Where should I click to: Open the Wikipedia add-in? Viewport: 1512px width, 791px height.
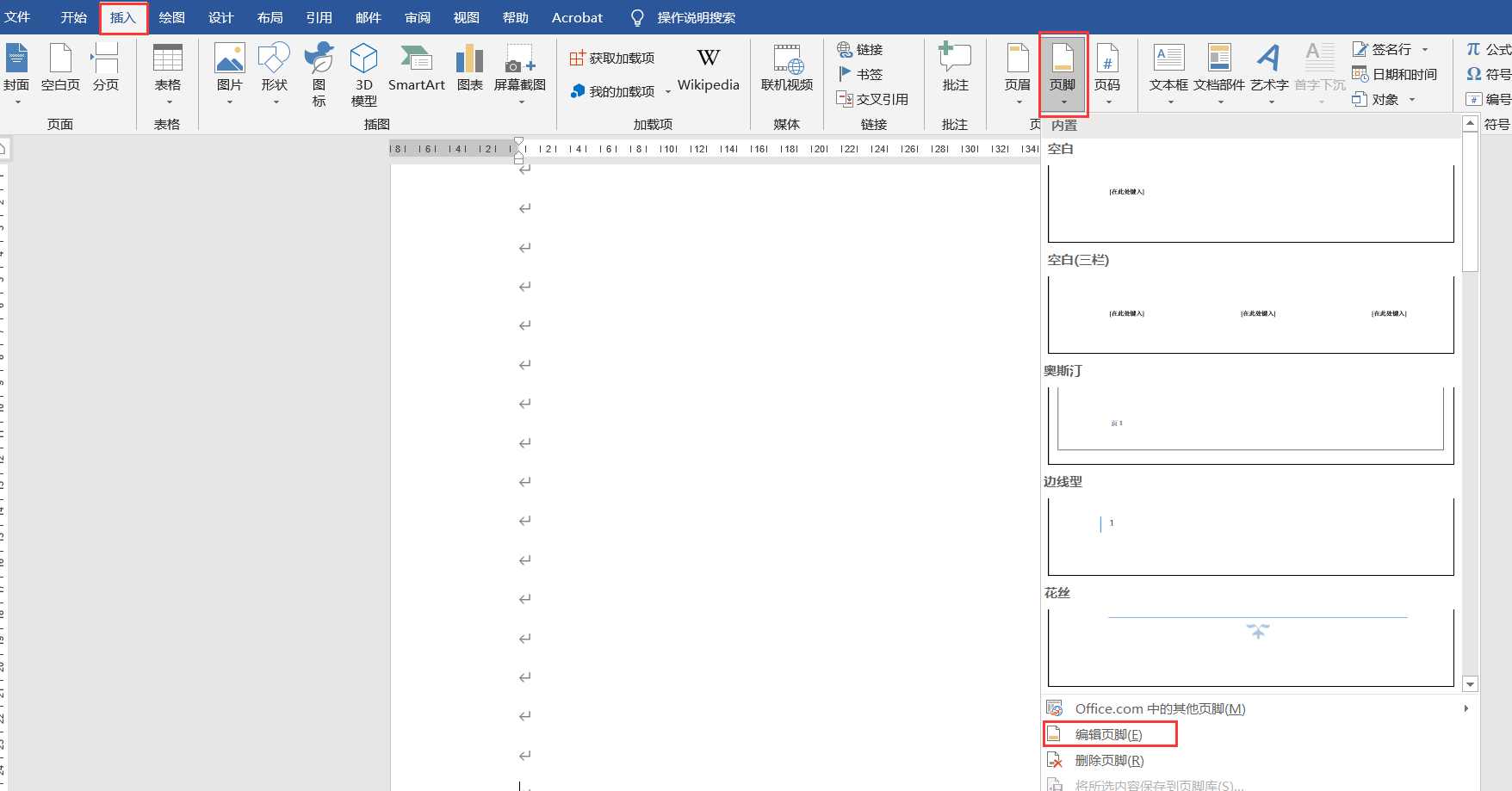708,69
